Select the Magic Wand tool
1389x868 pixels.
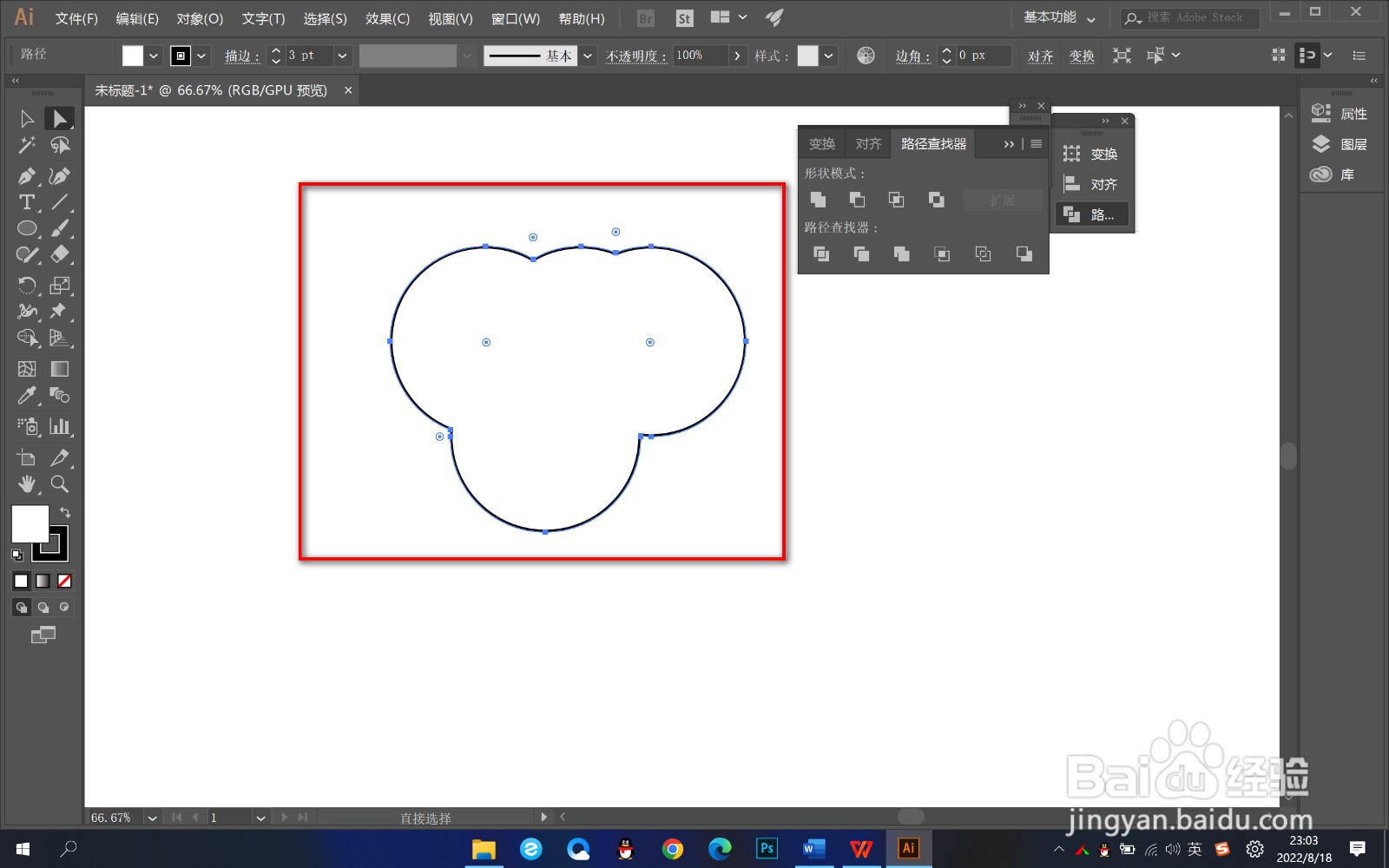[27, 145]
